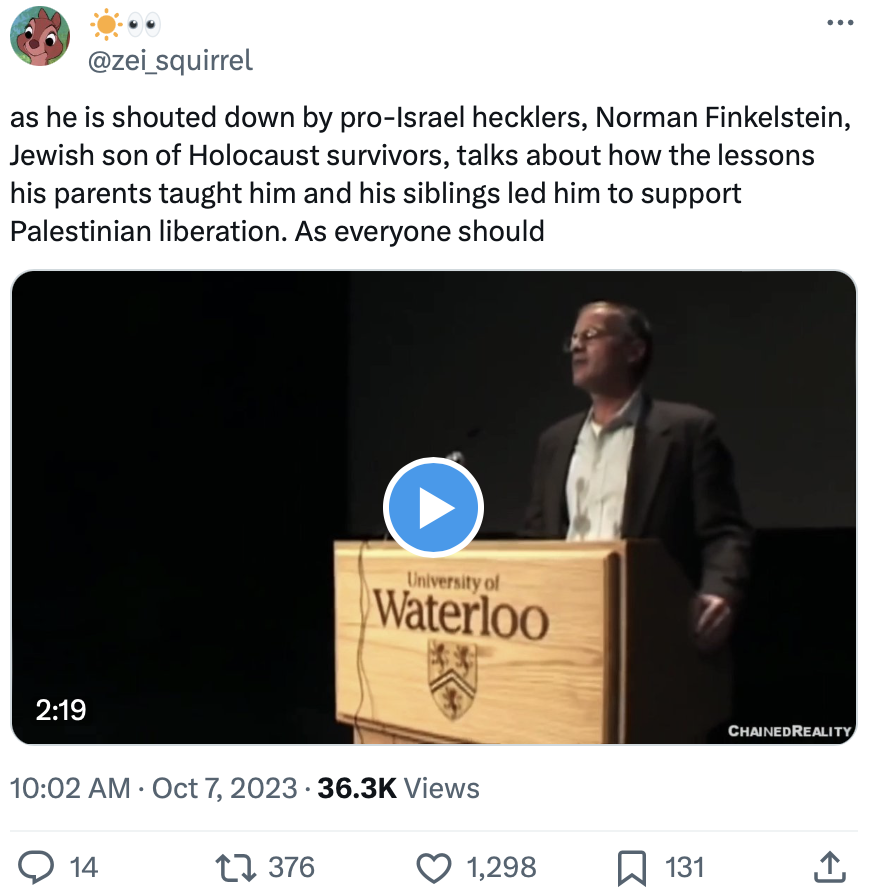Click the tweet text about Norman Finkelstein
Viewport: 870px width, 890px height.
(x=430, y=174)
